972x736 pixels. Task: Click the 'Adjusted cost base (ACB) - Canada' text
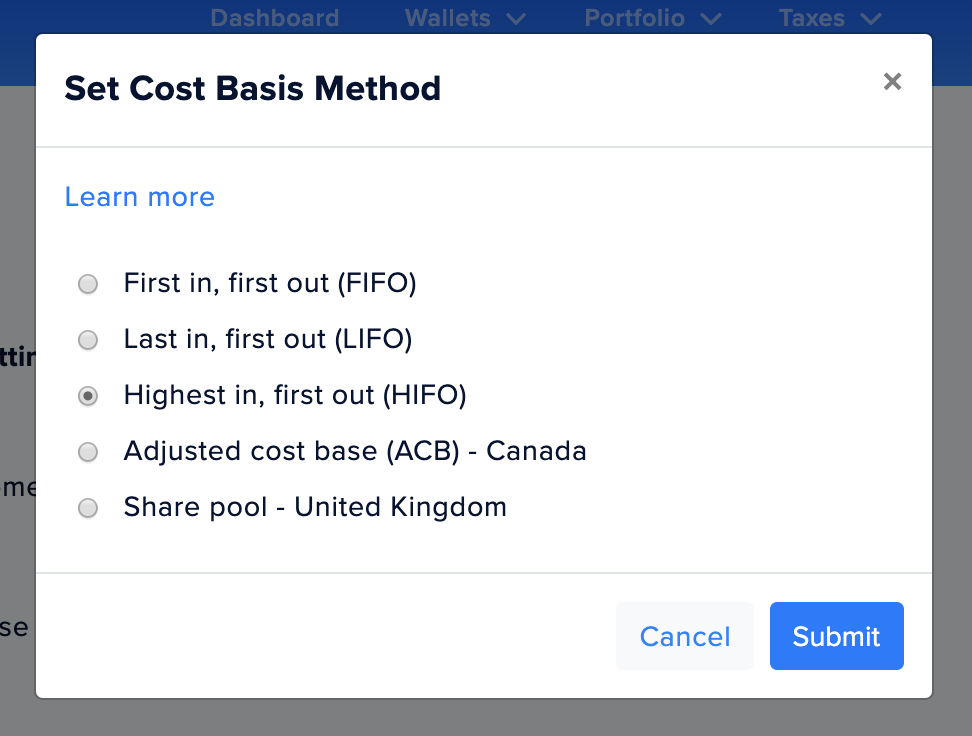pyautogui.click(x=355, y=451)
